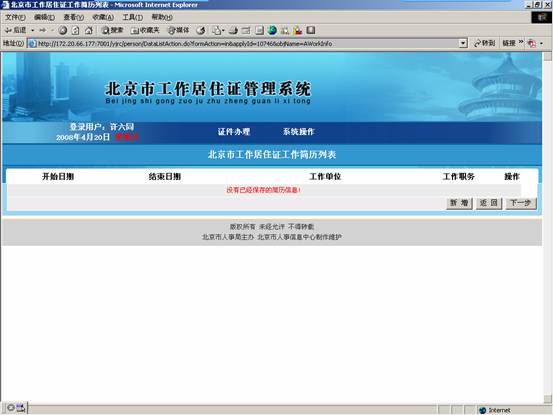Expand the Mail button dropdown arrow
553x415 pixels.
point(223,31)
